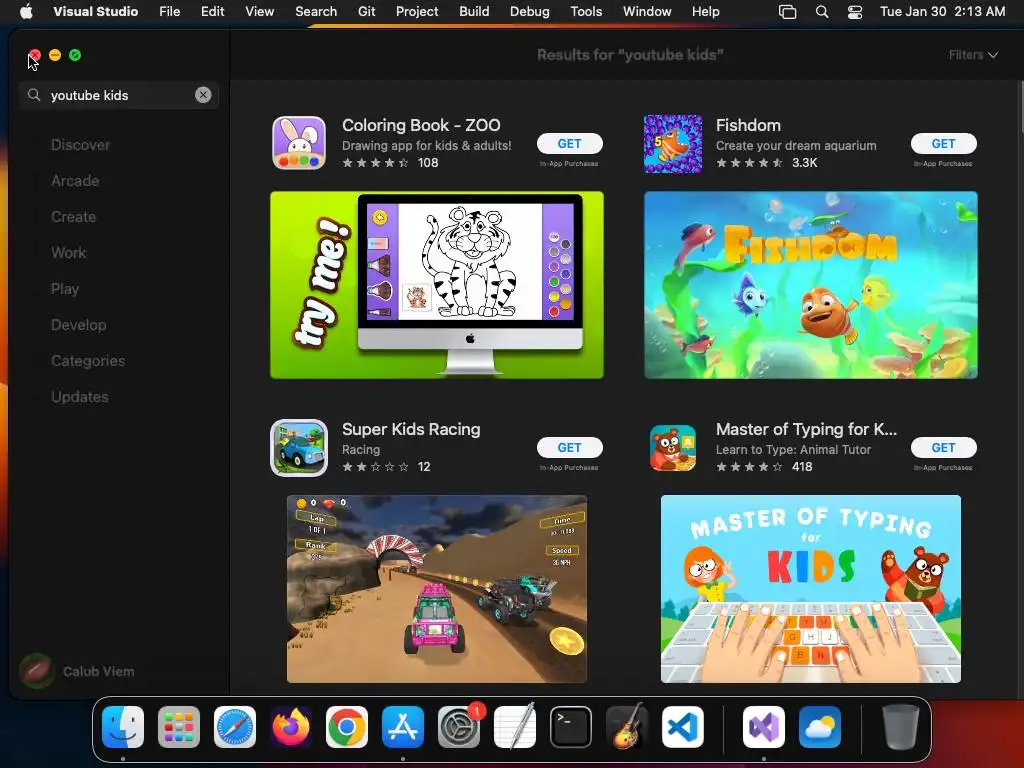Click inside the youtube kids search field
This screenshot has height=768, width=1024.
click(x=118, y=95)
